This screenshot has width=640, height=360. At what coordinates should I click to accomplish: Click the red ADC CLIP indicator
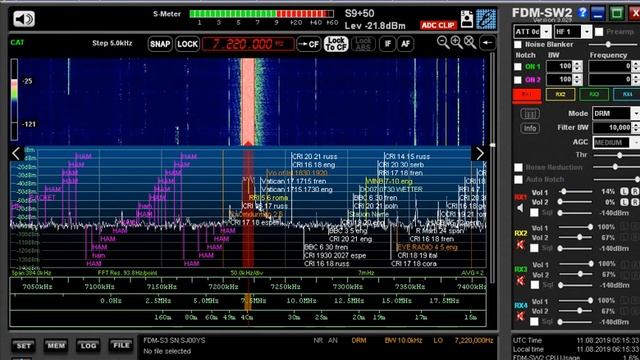tap(438, 25)
